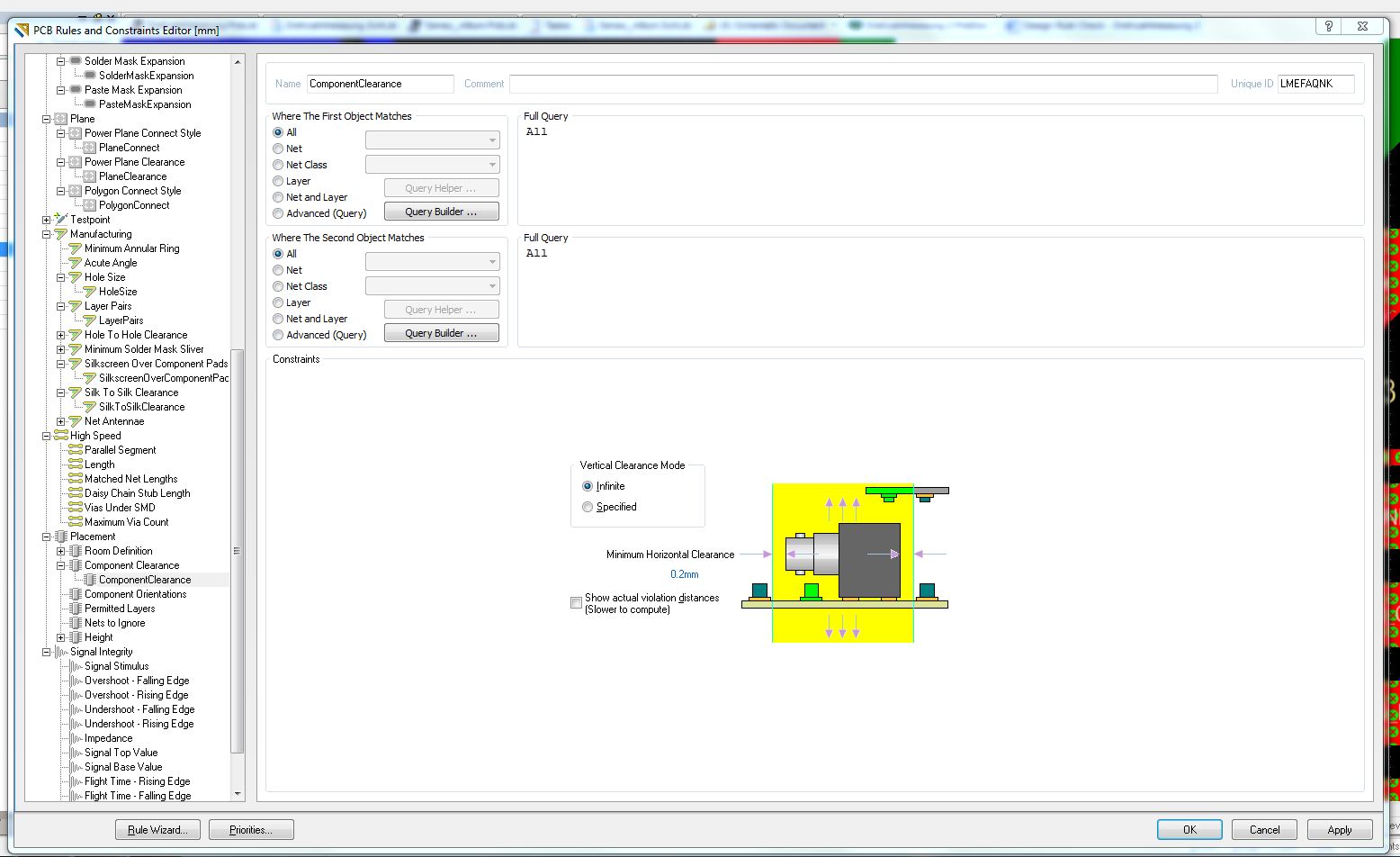Click the Polygon Connect Style icon
1400x857 pixels.
click(x=75, y=191)
